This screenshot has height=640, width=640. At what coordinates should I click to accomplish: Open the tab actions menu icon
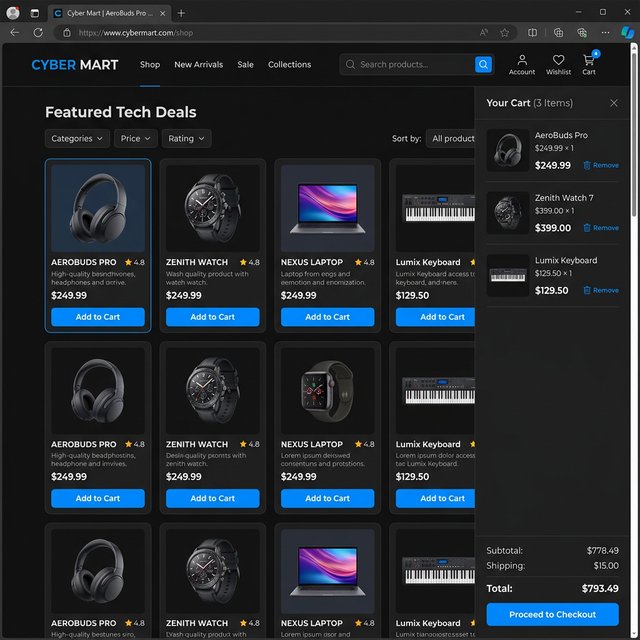tap(35, 13)
